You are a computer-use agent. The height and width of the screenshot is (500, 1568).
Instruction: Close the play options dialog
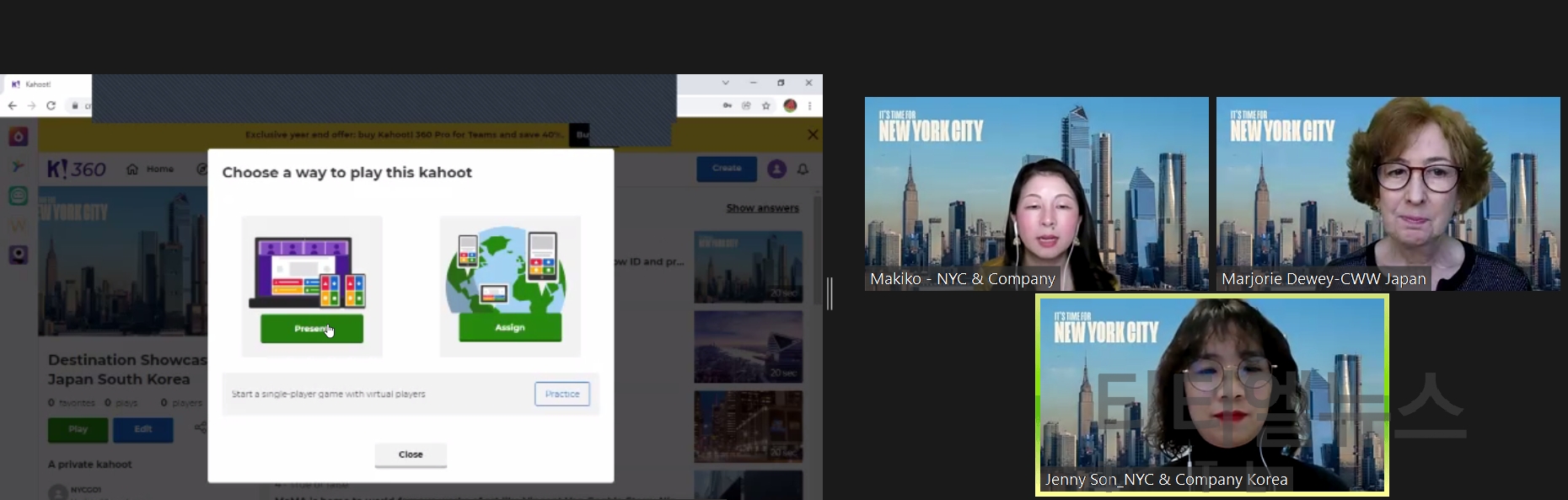point(411,454)
